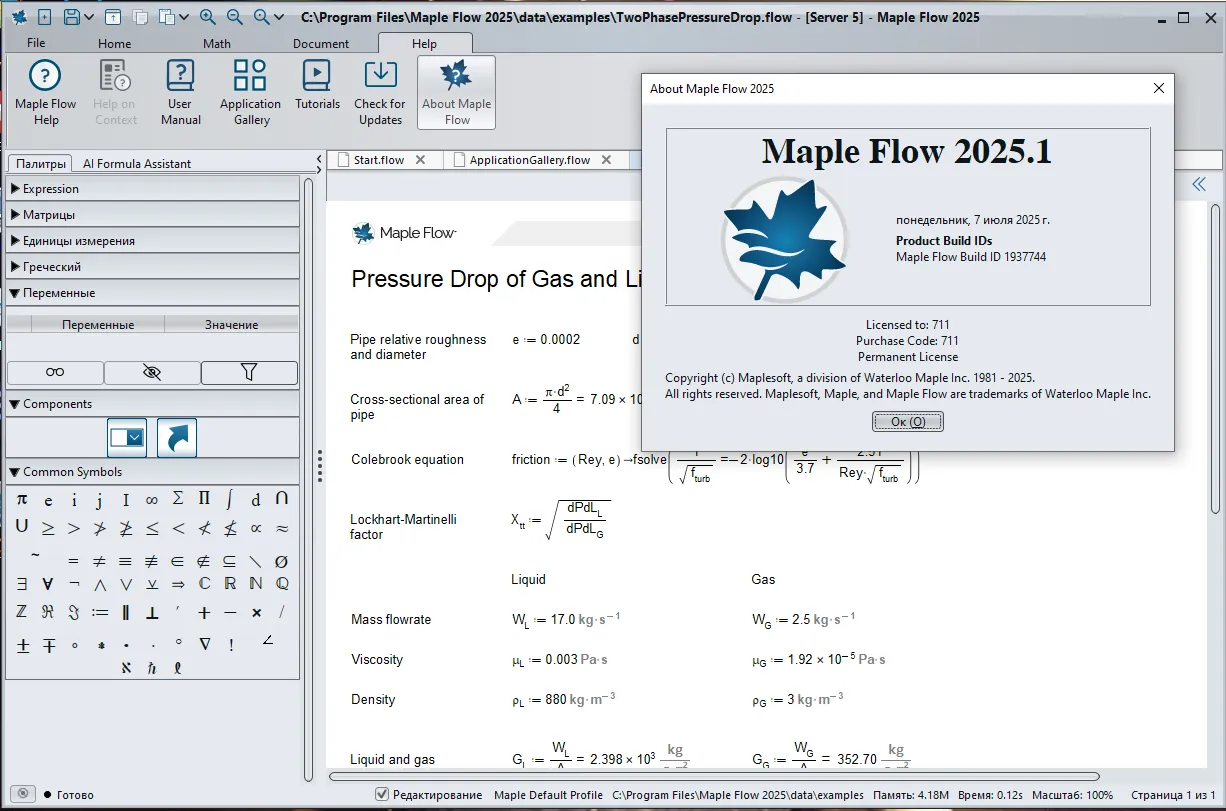Screen dimensions: 1226x811
Task: Click About Maple Flow ribbon button
Action: [x=457, y=92]
